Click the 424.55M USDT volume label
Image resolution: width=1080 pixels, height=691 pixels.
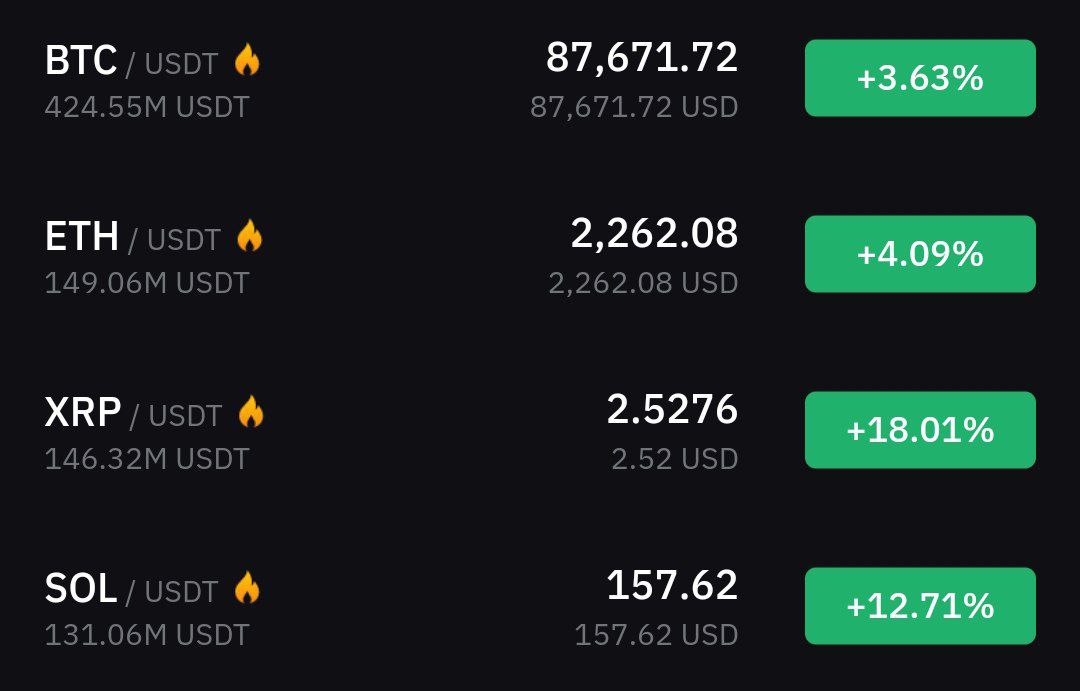point(147,107)
